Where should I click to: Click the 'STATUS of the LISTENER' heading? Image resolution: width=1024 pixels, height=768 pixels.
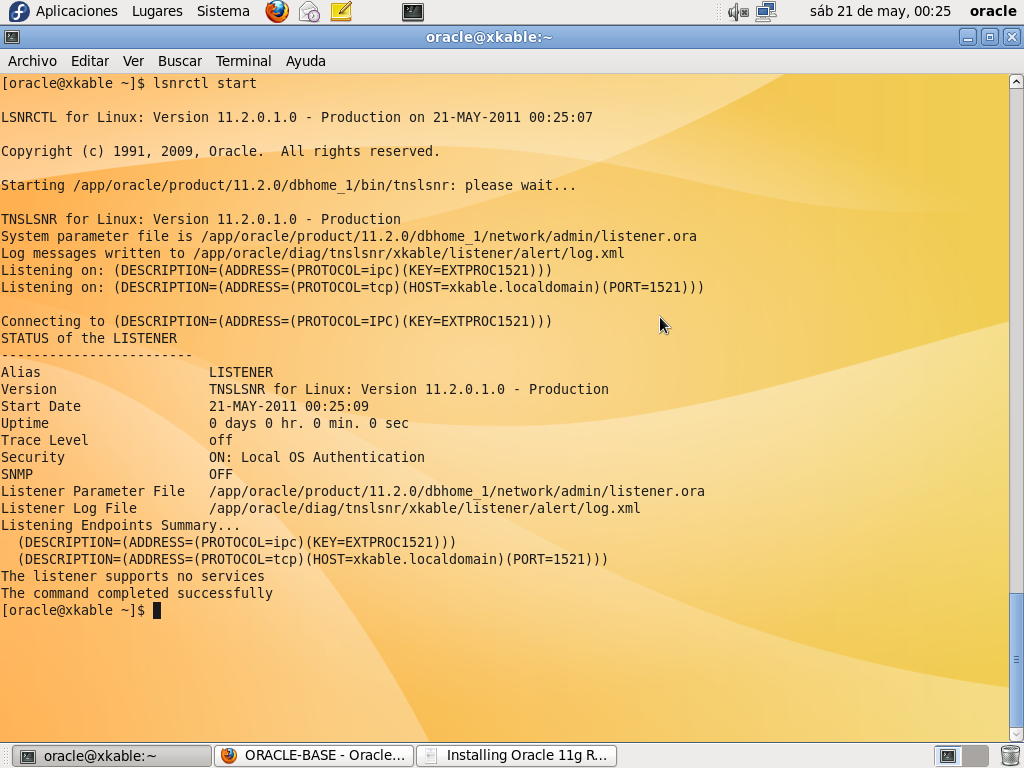(x=89, y=338)
